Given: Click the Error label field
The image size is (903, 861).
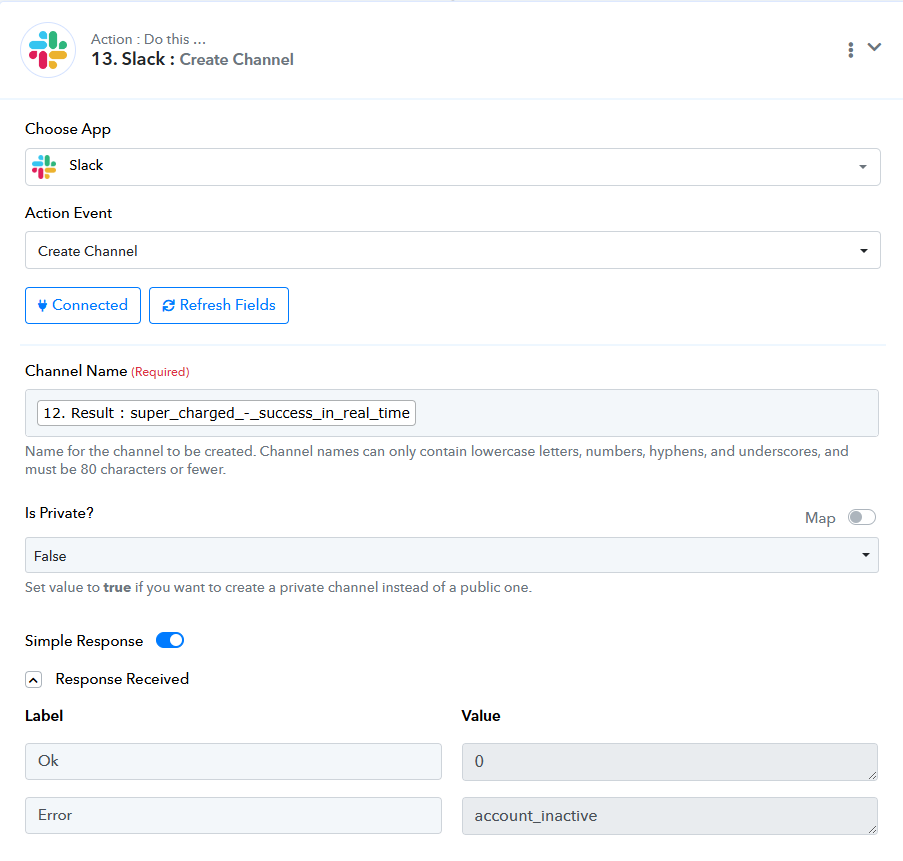Looking at the screenshot, I should click(233, 816).
